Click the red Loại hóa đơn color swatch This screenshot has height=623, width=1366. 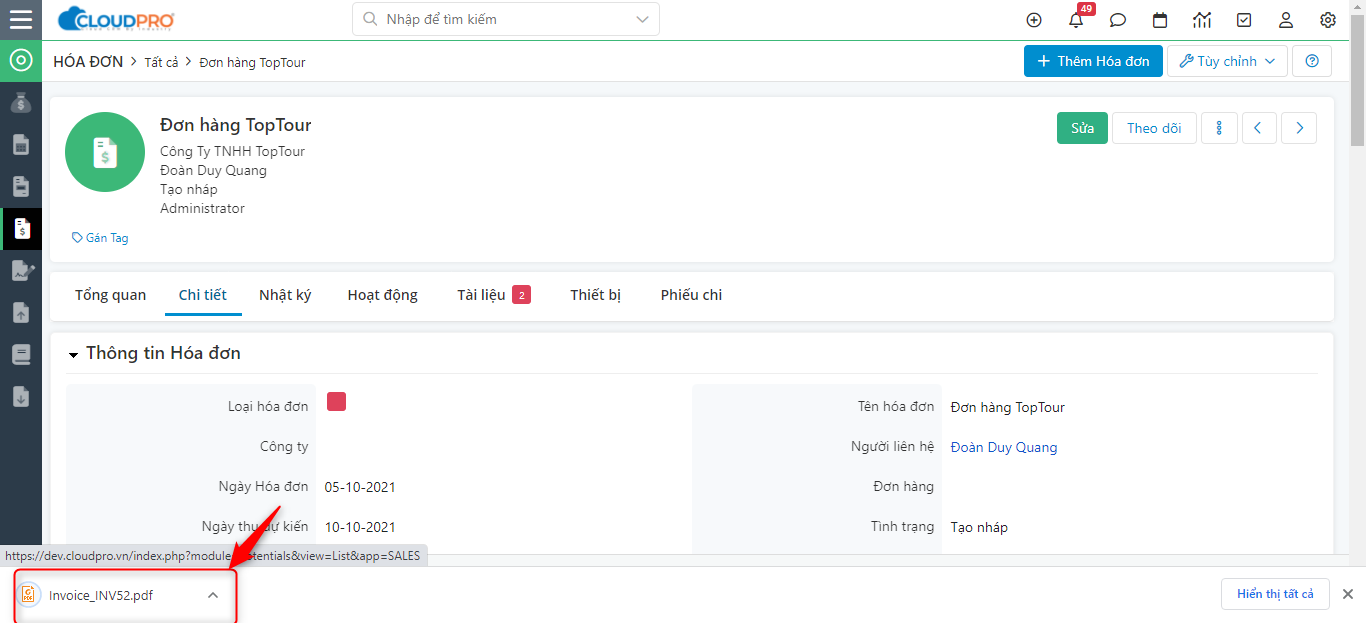336,402
